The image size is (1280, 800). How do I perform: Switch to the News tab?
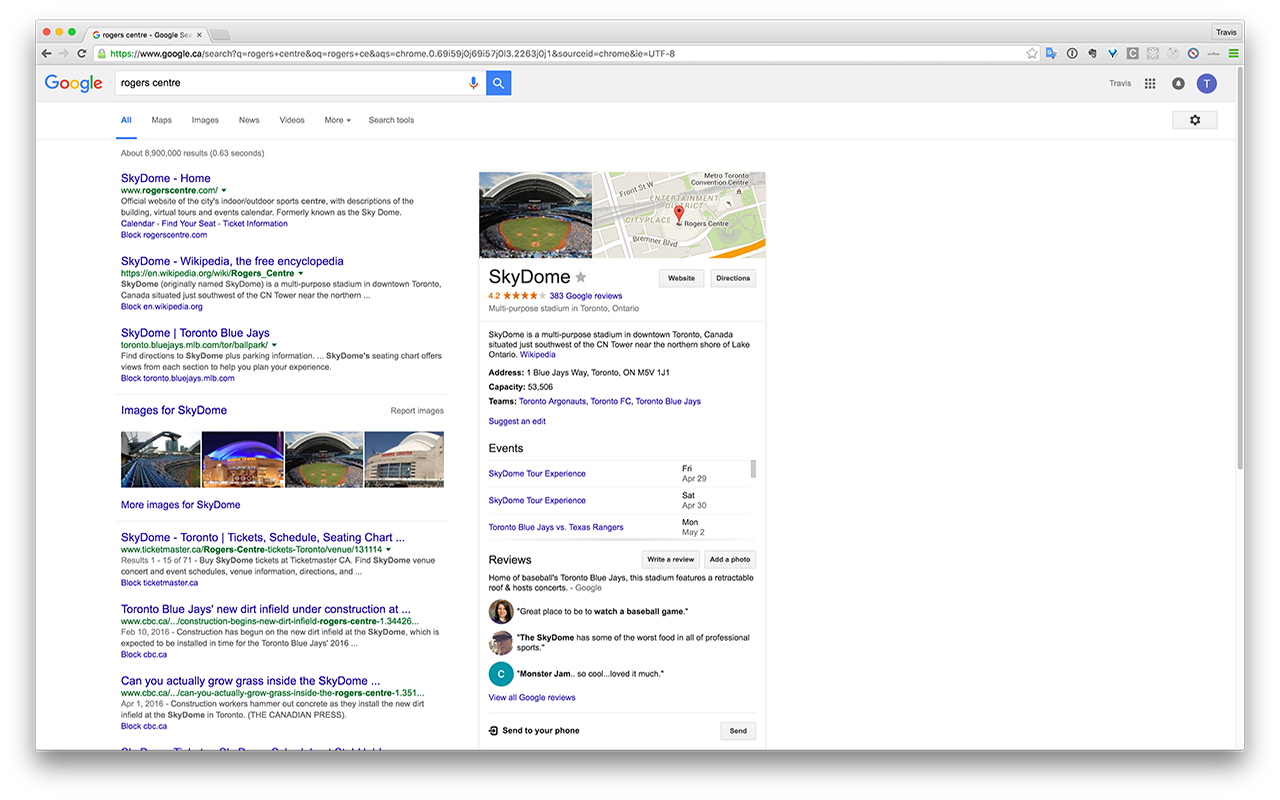[249, 120]
